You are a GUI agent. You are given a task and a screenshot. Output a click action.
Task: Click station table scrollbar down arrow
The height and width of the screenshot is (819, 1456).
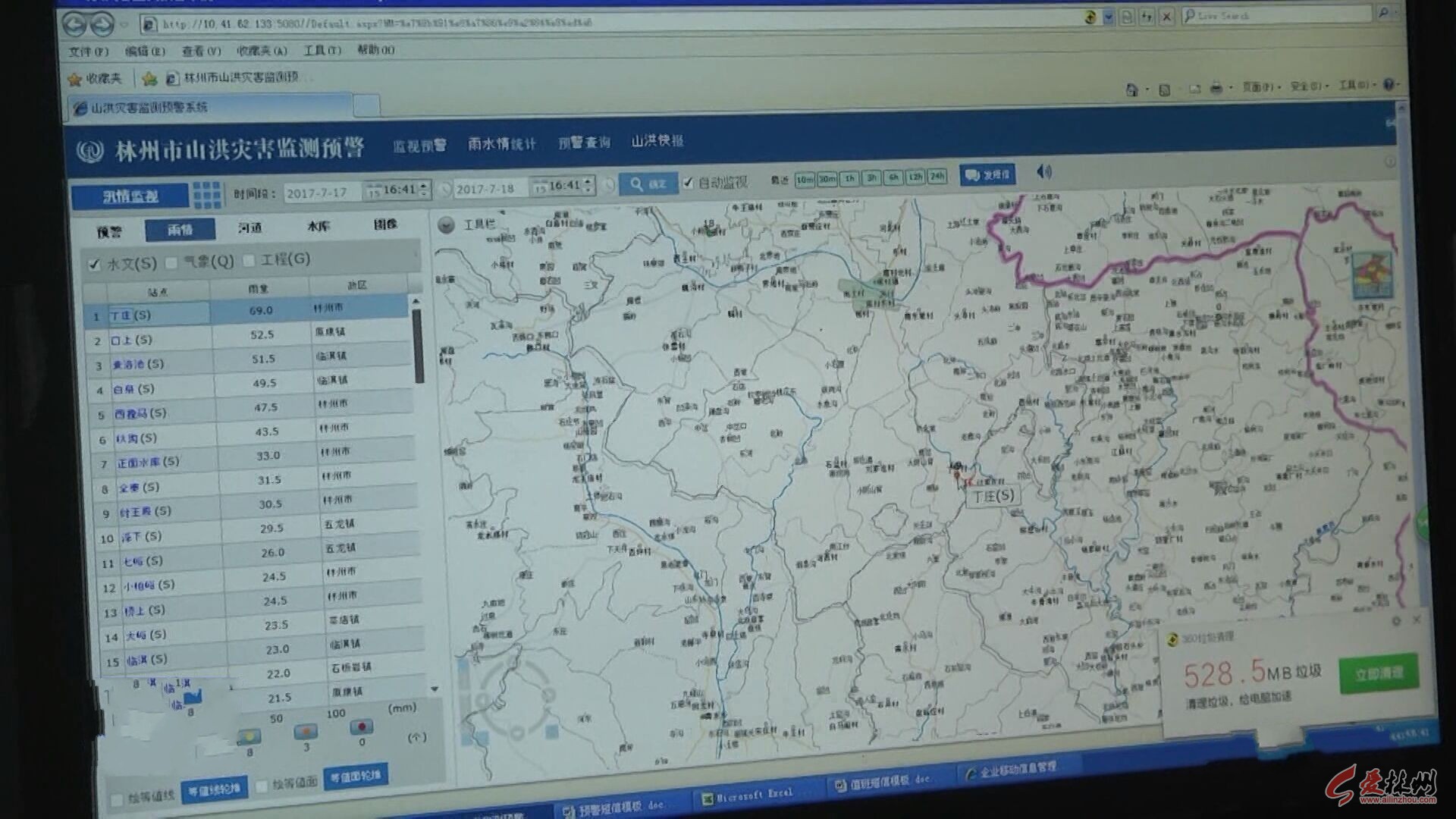(x=435, y=689)
